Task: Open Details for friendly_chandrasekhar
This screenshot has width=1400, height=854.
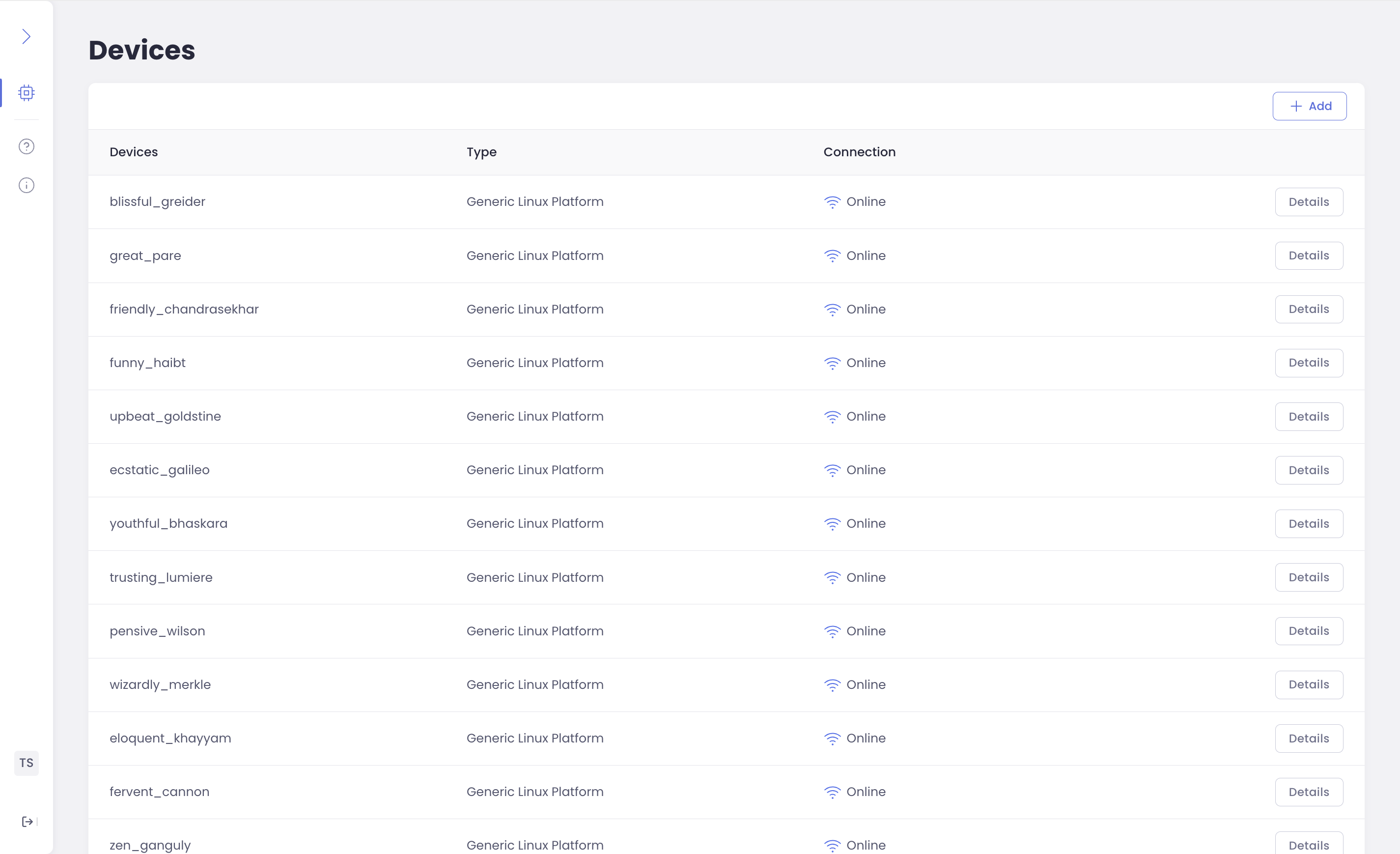Action: click(x=1308, y=309)
